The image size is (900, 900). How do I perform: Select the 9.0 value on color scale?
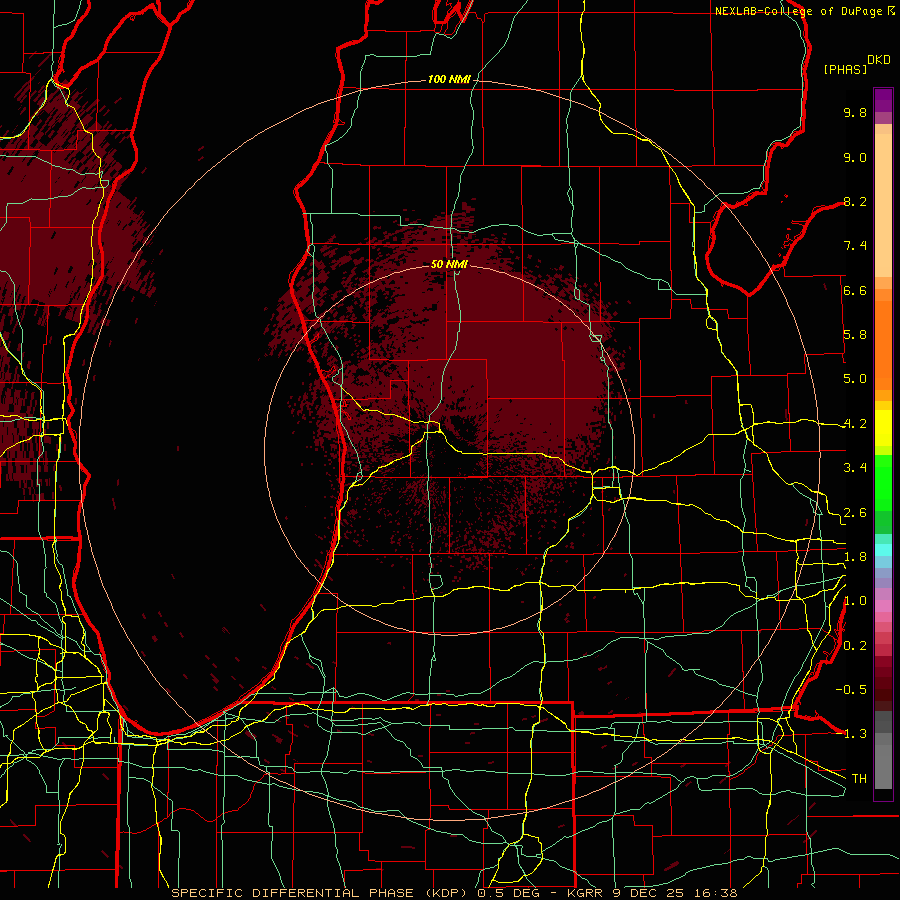pyautogui.click(x=855, y=157)
